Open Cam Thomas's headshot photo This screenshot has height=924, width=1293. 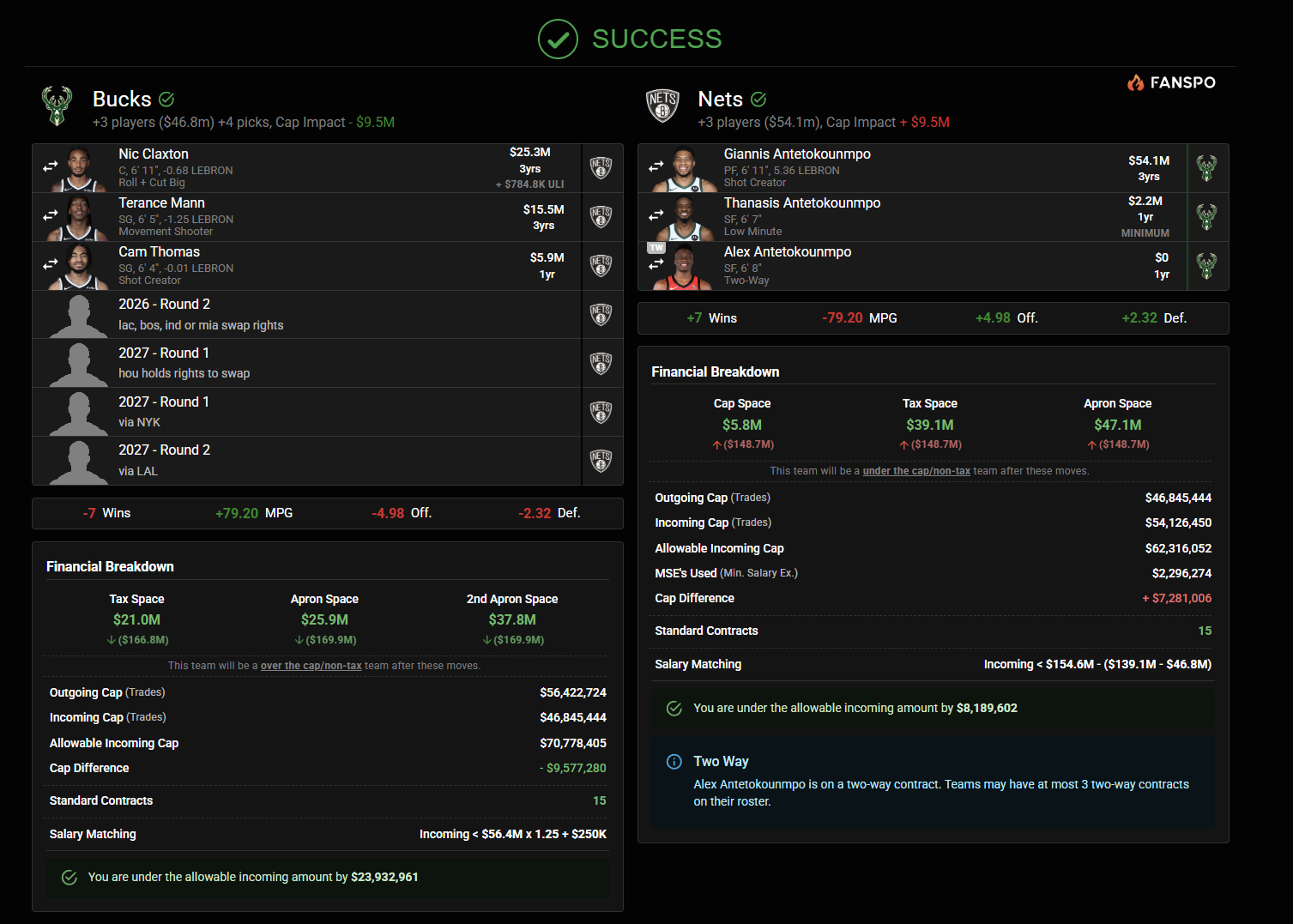tap(79, 268)
